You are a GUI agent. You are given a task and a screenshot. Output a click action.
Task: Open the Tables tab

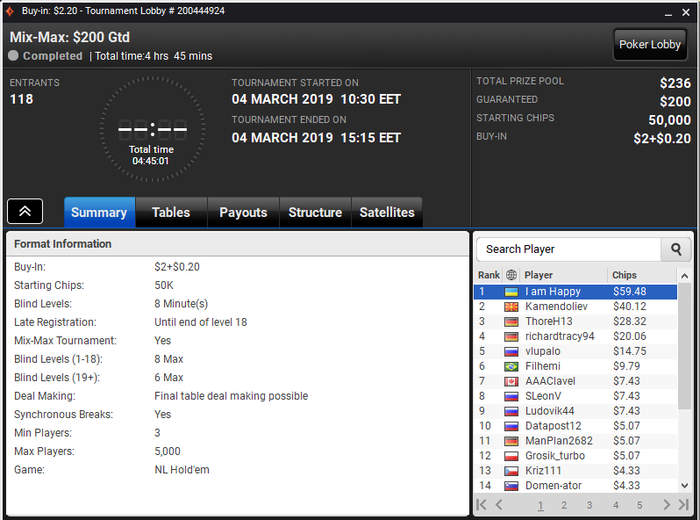tap(171, 212)
